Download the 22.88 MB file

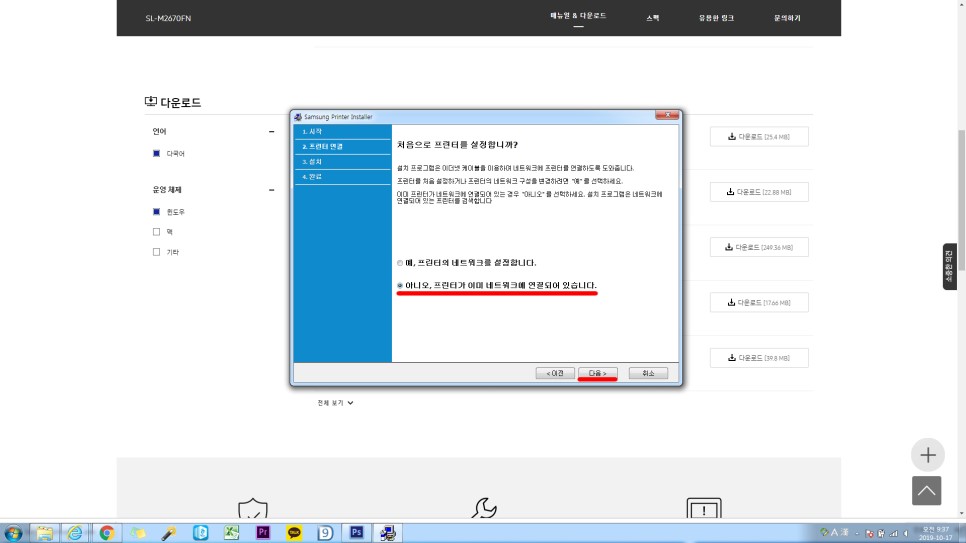pyautogui.click(x=759, y=192)
